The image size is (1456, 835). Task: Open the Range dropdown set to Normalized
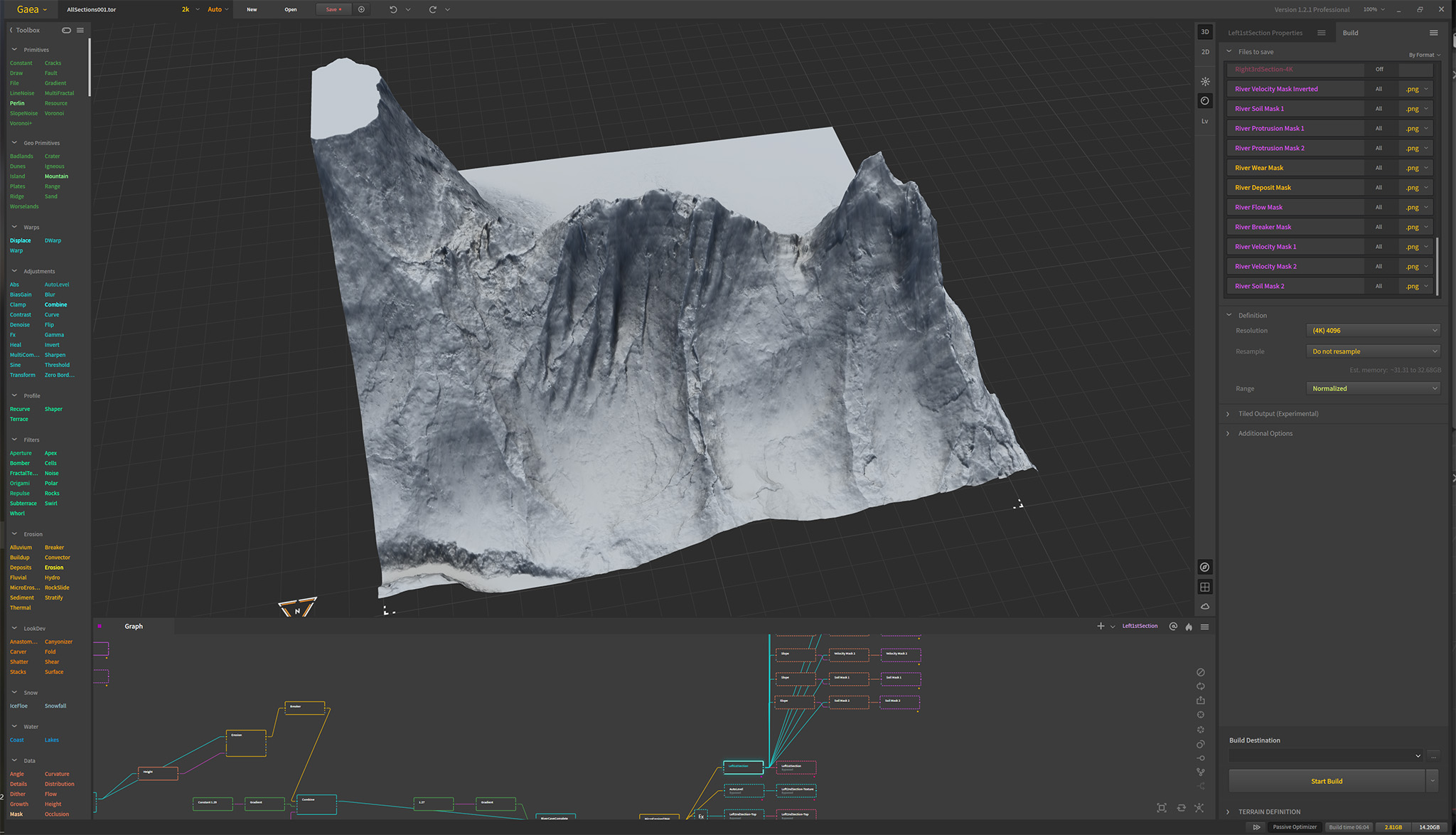[x=1372, y=388]
